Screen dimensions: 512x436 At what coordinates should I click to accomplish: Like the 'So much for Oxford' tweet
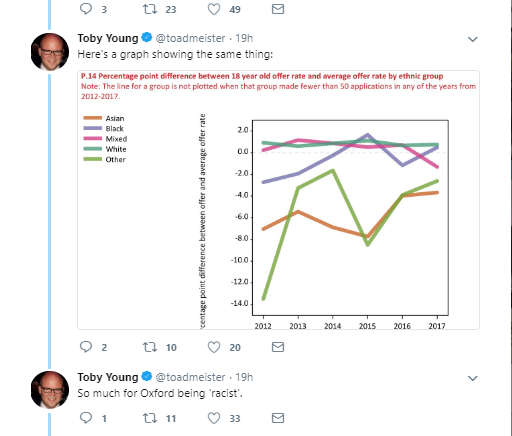[x=214, y=418]
